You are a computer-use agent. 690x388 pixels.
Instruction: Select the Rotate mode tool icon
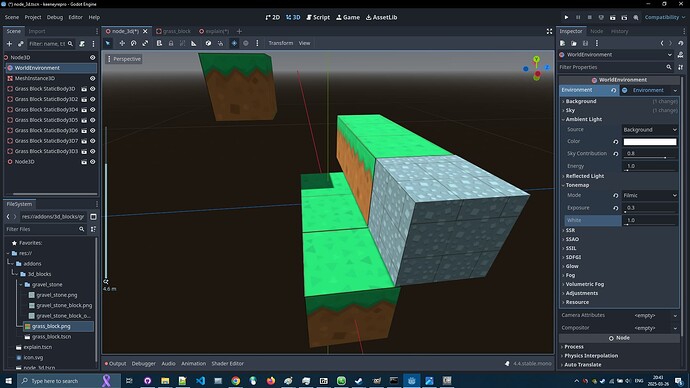pos(133,43)
